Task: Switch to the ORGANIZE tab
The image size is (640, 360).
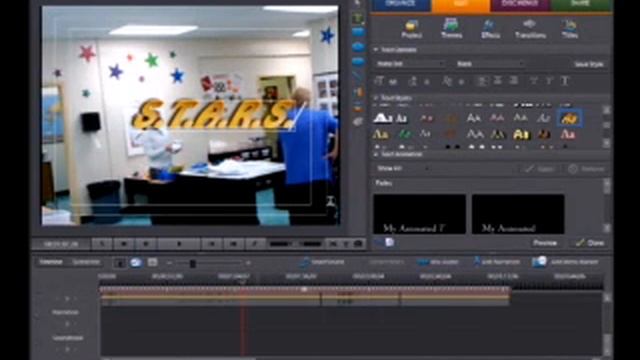Action: click(x=400, y=5)
